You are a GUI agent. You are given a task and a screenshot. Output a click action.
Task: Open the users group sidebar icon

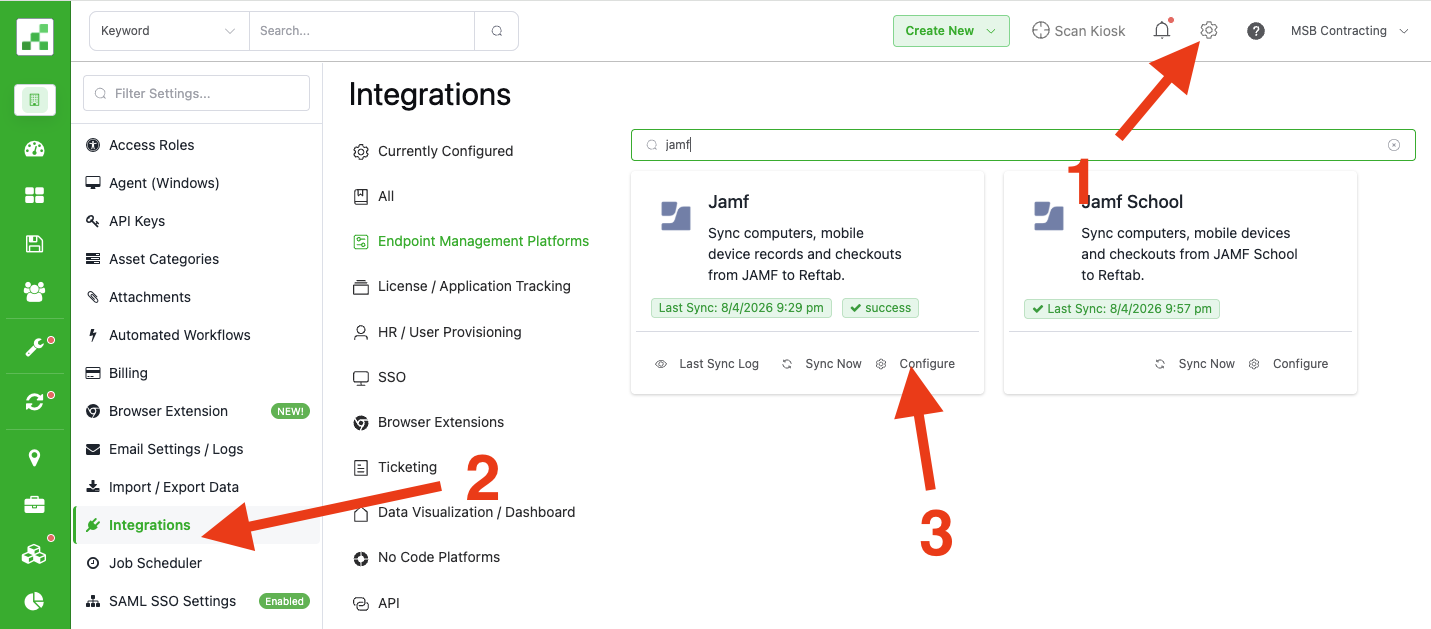35,291
